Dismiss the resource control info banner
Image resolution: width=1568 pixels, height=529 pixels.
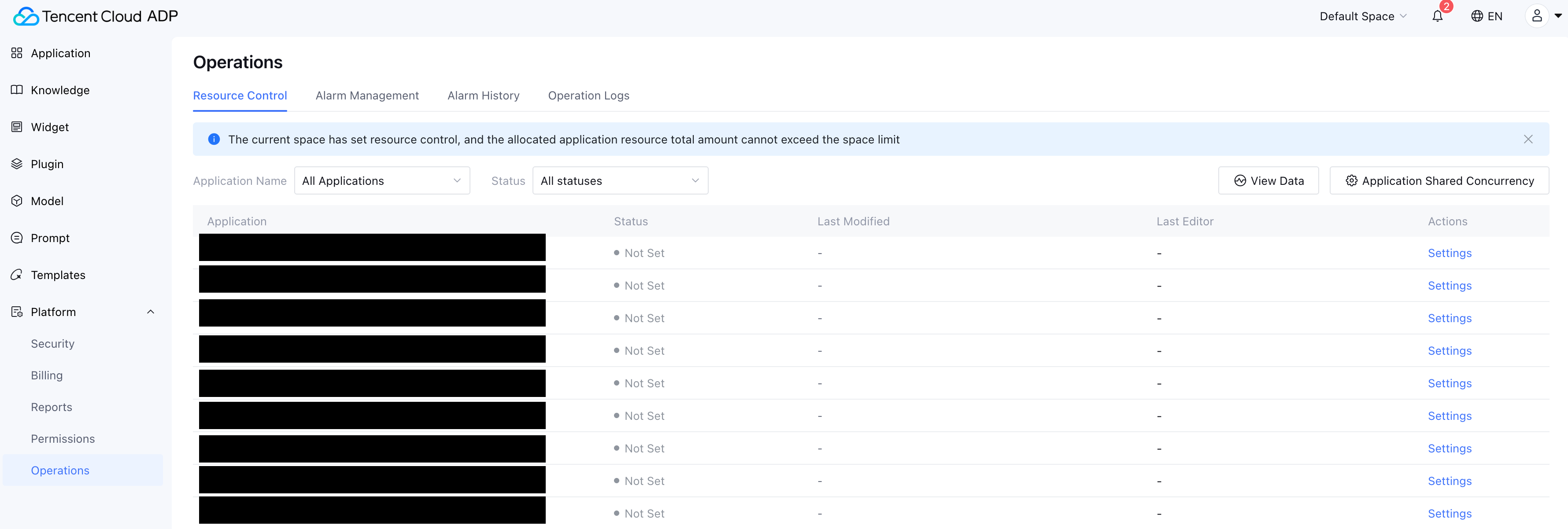pyautogui.click(x=1528, y=140)
